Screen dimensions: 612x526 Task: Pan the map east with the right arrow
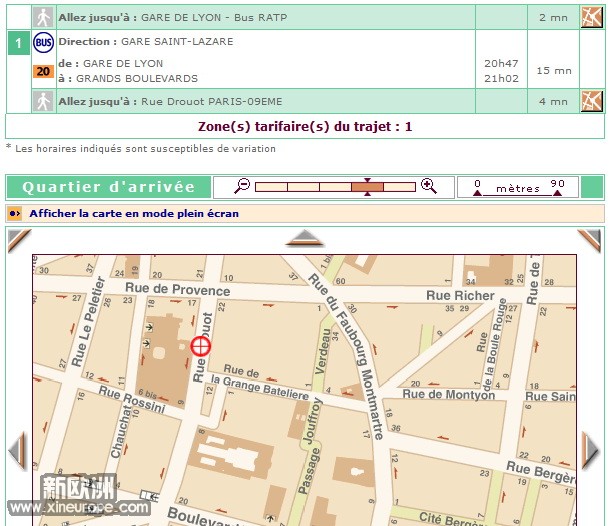click(x=591, y=450)
